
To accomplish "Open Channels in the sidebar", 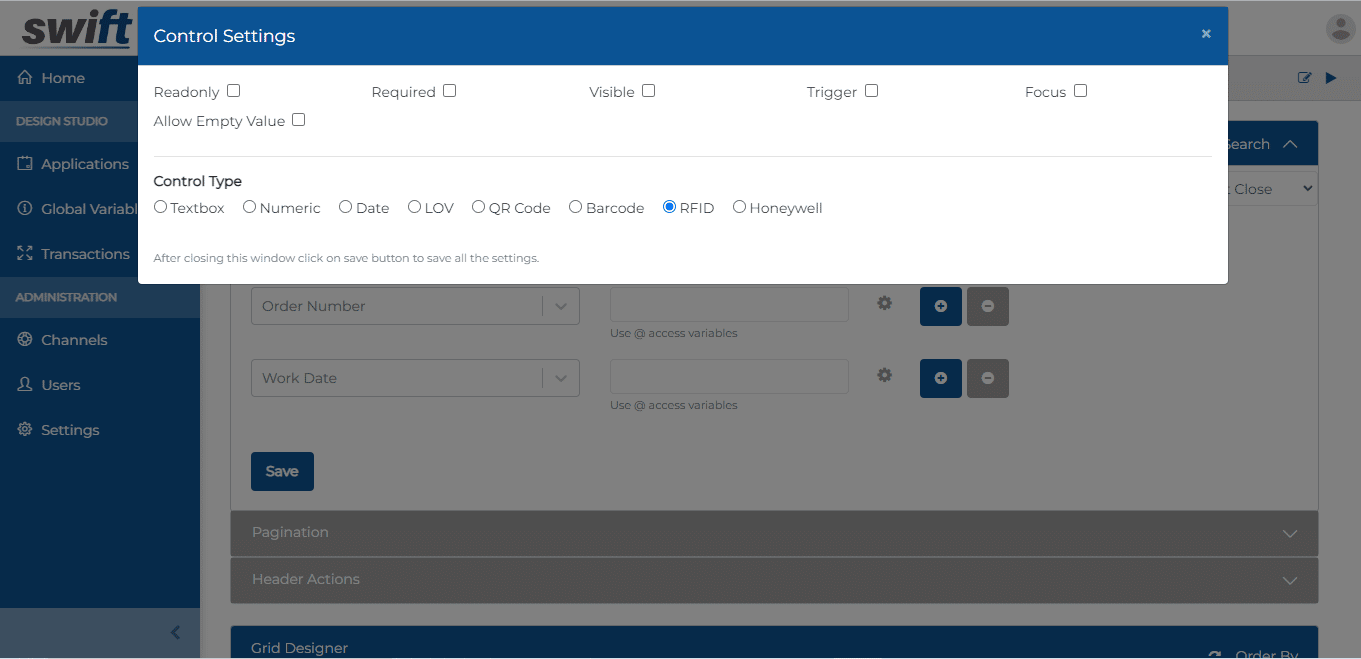I will pos(73,340).
